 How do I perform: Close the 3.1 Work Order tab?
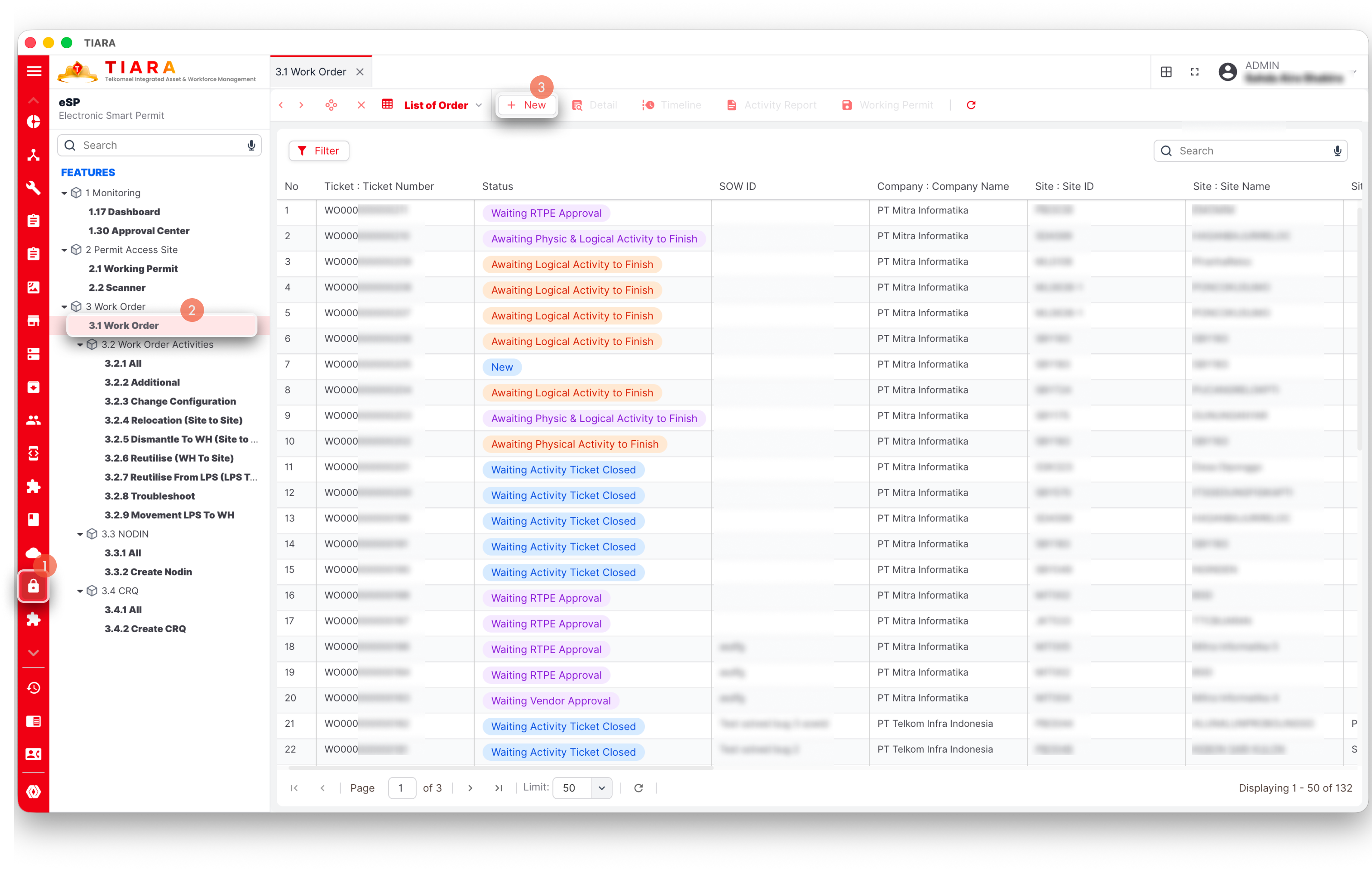point(360,72)
